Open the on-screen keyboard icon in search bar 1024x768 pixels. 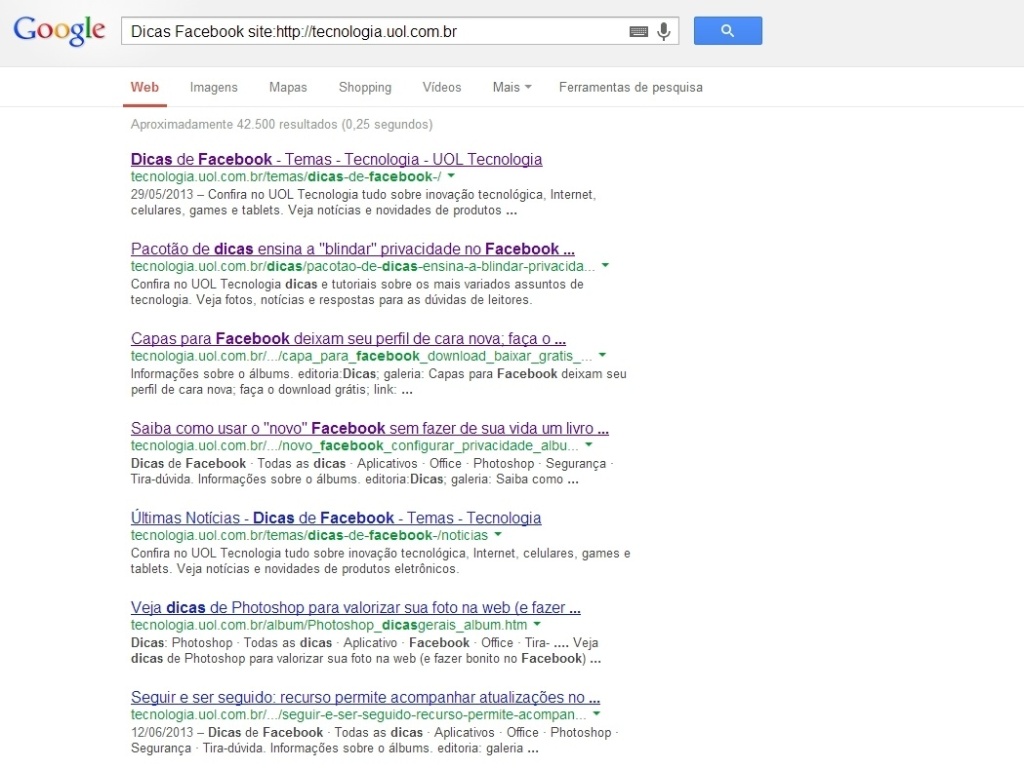click(639, 31)
